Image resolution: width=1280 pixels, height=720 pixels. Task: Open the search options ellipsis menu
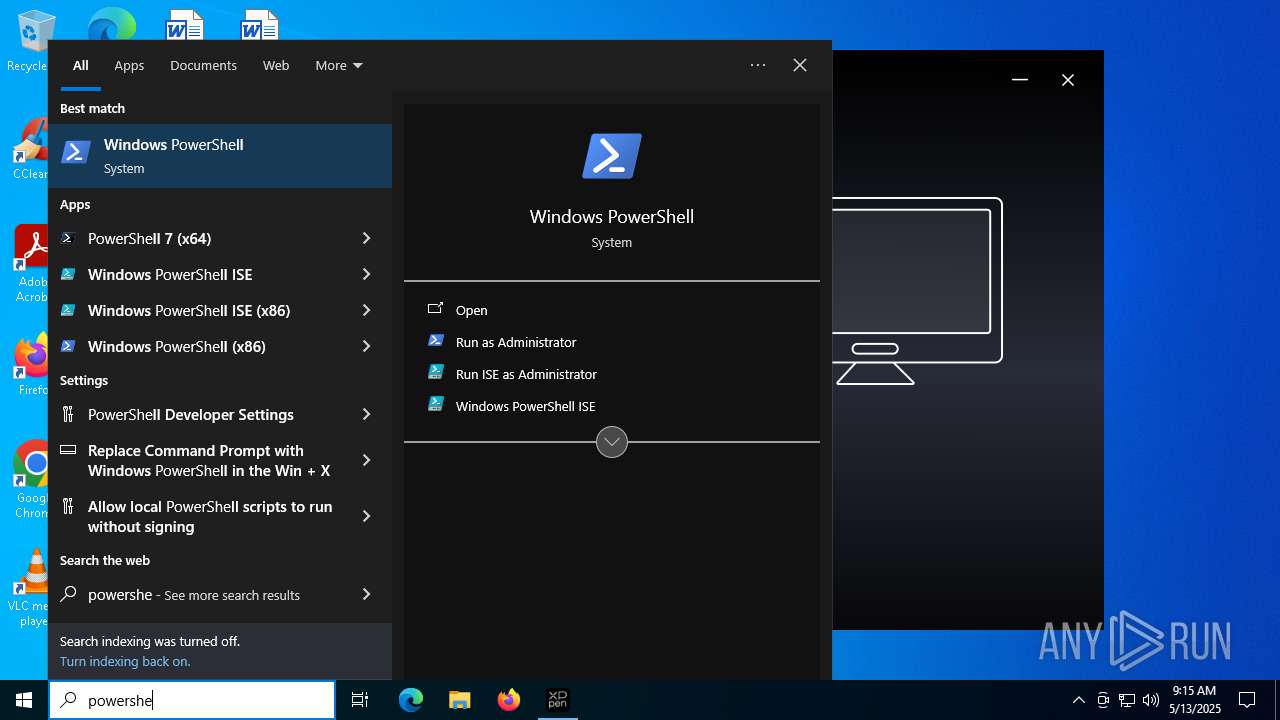[758, 65]
